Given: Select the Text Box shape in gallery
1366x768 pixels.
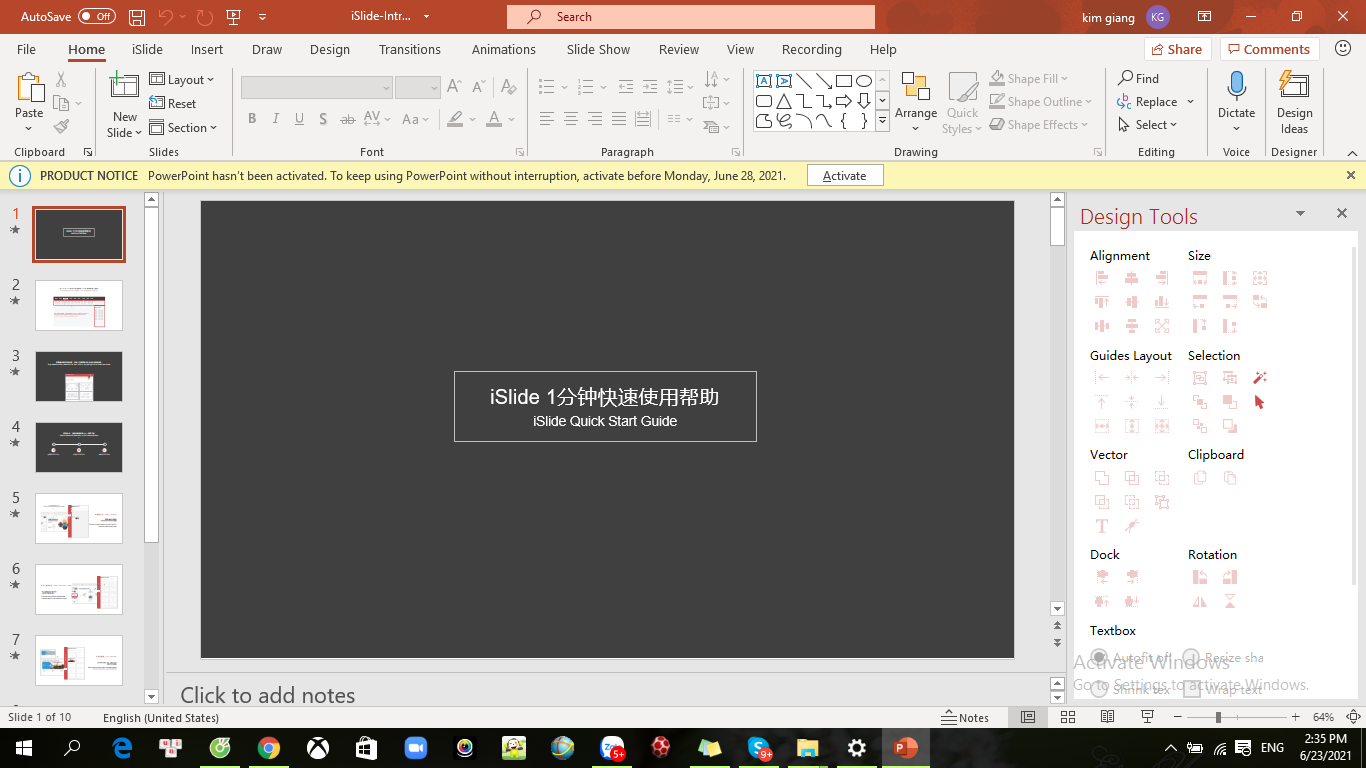Looking at the screenshot, I should tap(764, 81).
